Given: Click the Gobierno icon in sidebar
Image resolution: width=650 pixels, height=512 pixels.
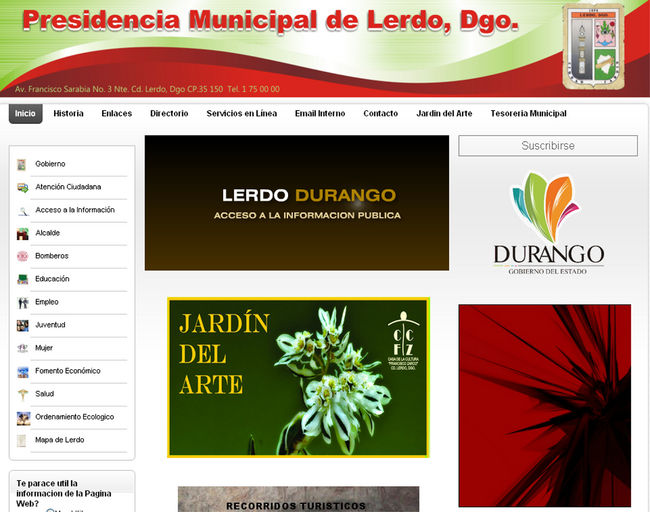Looking at the screenshot, I should 22,164.
